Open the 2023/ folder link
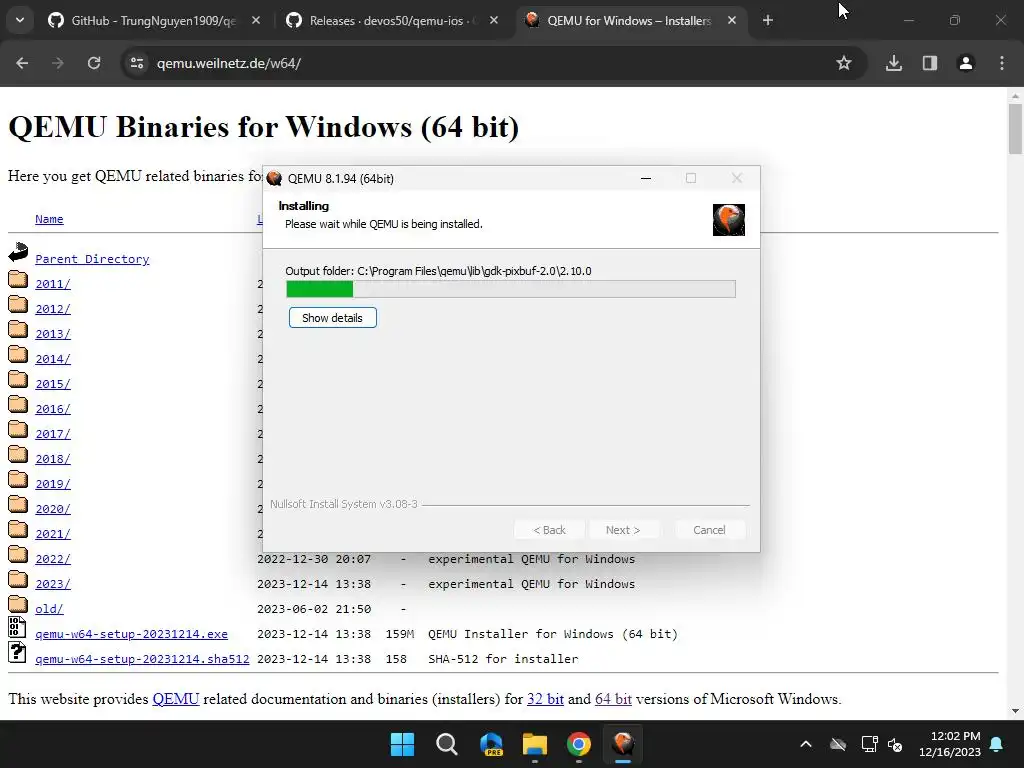 [53, 584]
